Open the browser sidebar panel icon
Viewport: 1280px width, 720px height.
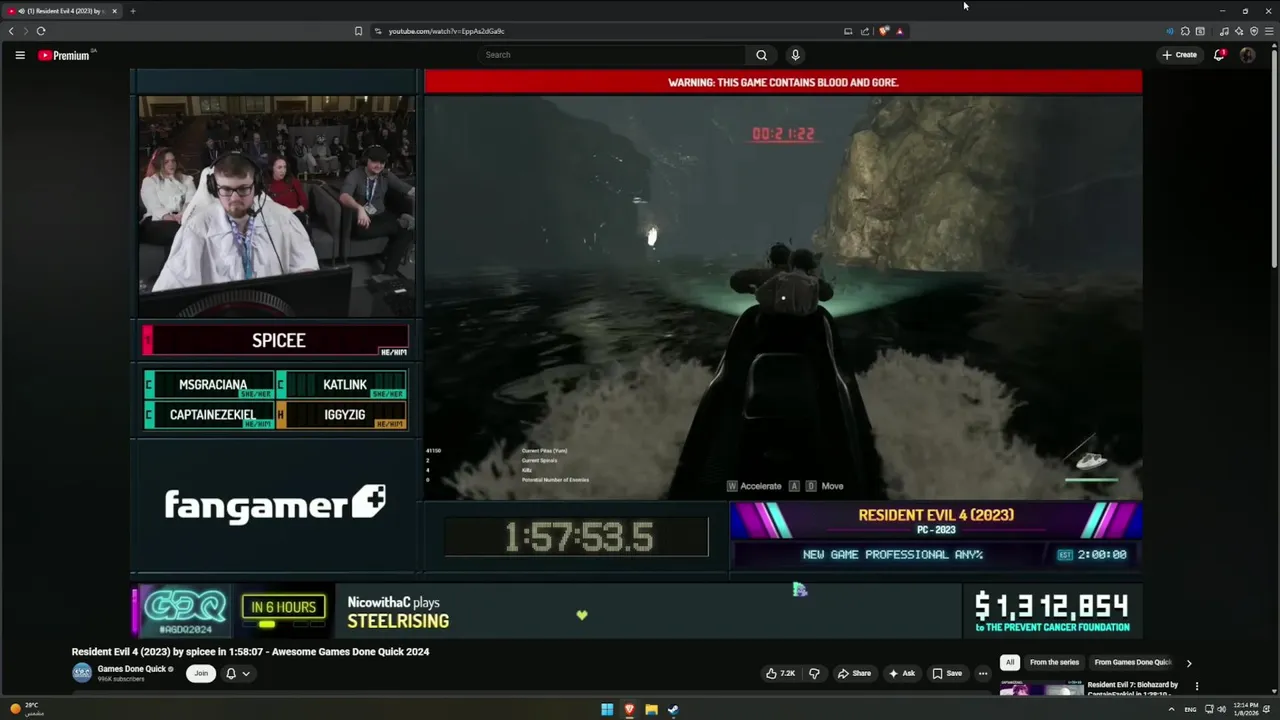click(1200, 31)
